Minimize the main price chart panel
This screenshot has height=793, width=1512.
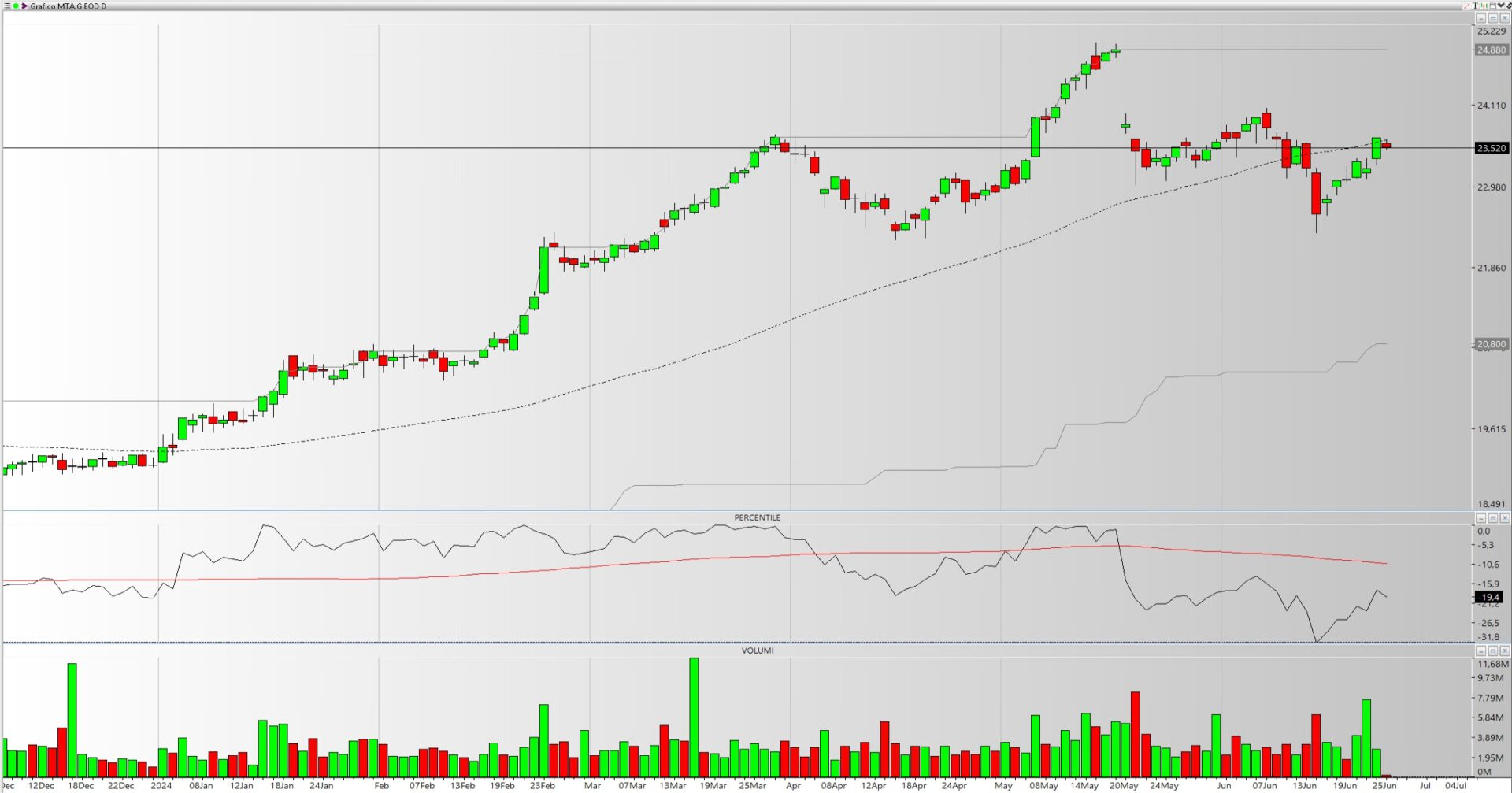pos(1480,18)
